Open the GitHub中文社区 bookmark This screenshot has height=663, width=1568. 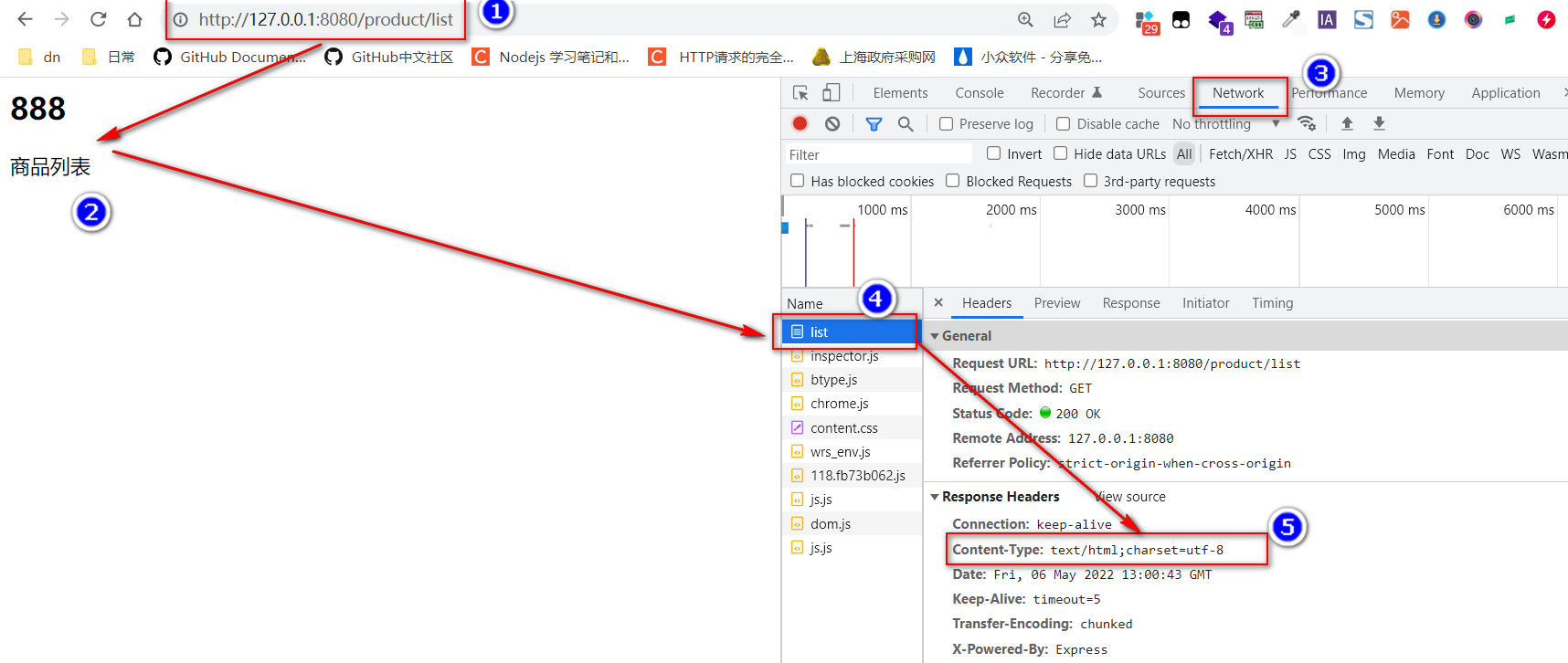[389, 57]
